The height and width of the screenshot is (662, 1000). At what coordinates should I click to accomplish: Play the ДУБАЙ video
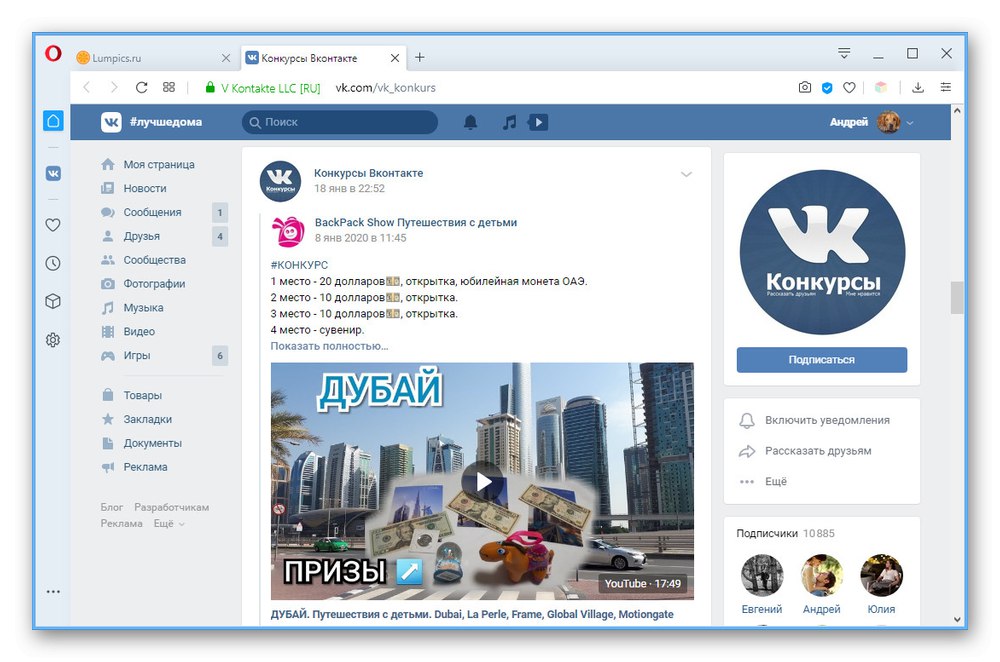point(482,482)
